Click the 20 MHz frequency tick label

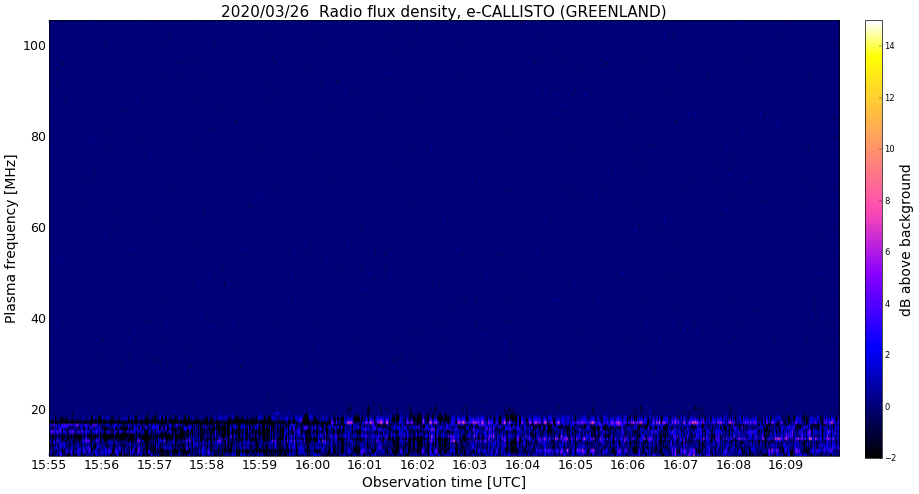click(38, 410)
